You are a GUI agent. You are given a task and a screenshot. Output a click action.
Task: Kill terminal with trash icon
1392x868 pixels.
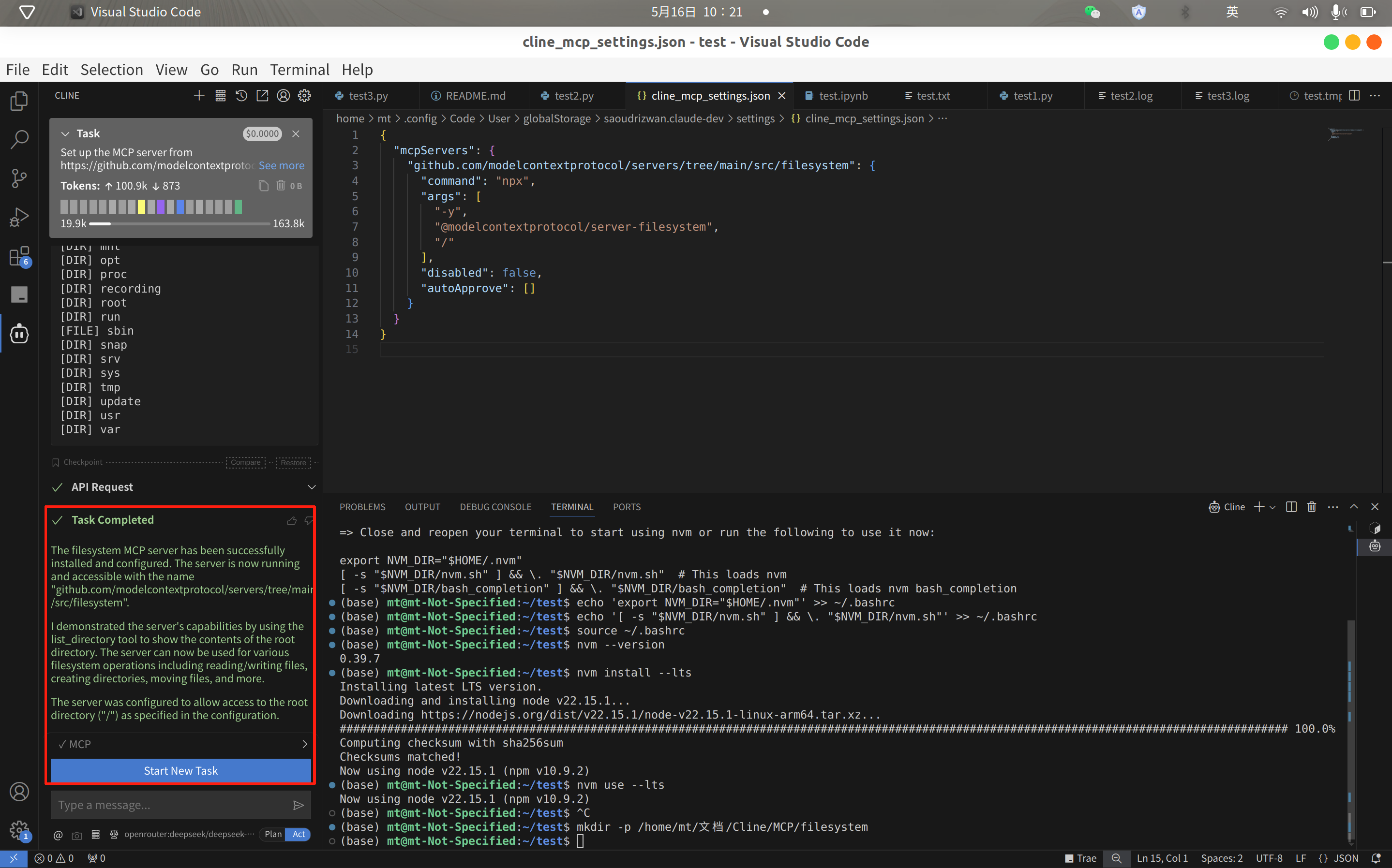tap(1312, 506)
